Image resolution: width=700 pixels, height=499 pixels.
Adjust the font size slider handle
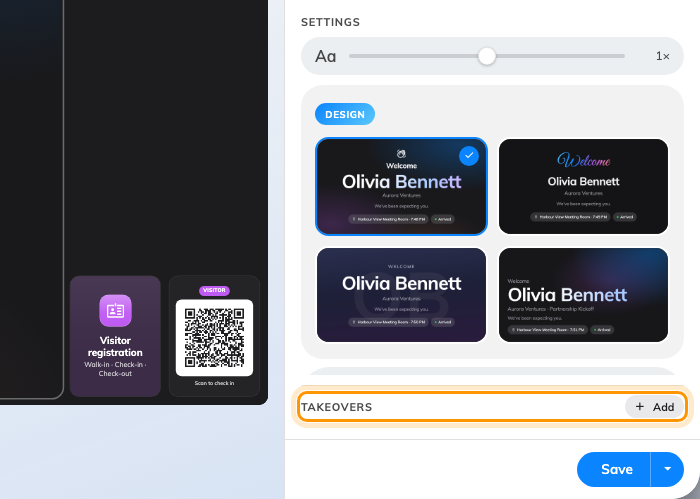coord(487,56)
